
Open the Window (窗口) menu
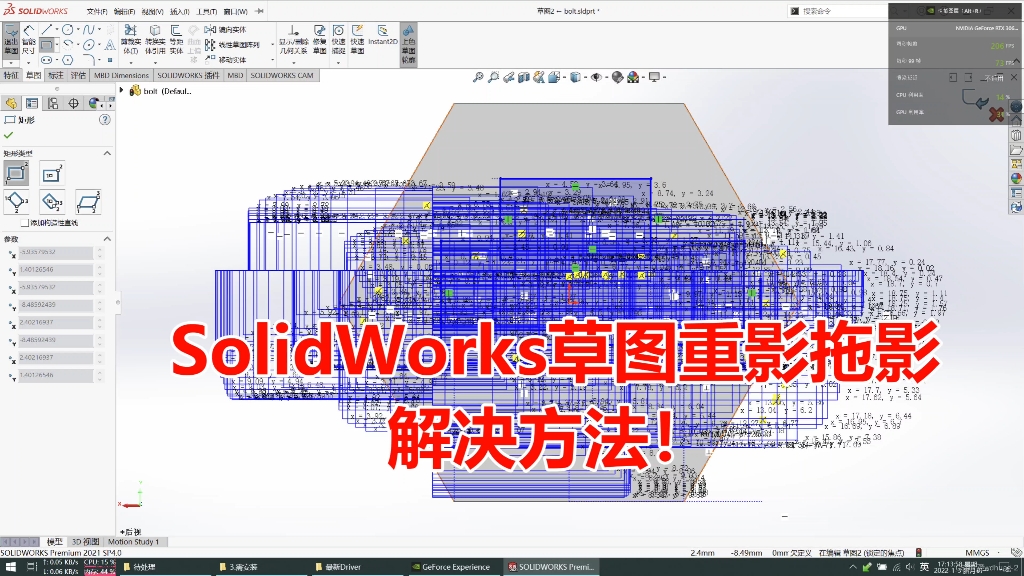(235, 11)
